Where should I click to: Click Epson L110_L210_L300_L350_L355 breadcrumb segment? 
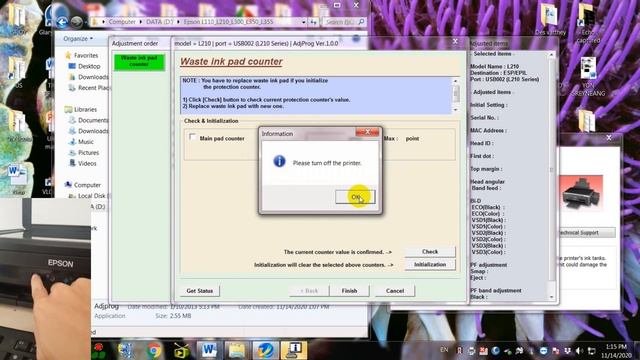tap(228, 22)
